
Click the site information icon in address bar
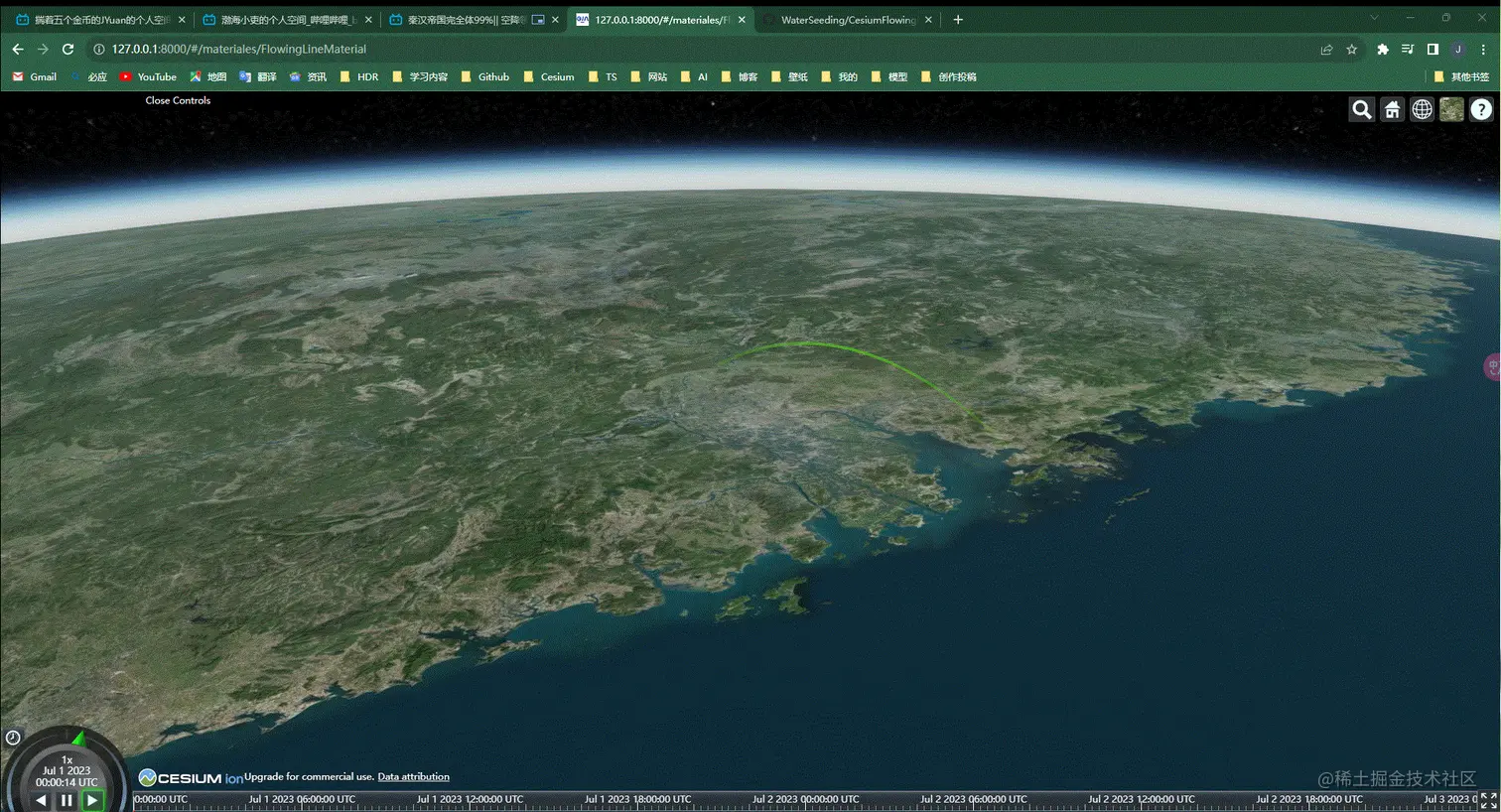[99, 49]
